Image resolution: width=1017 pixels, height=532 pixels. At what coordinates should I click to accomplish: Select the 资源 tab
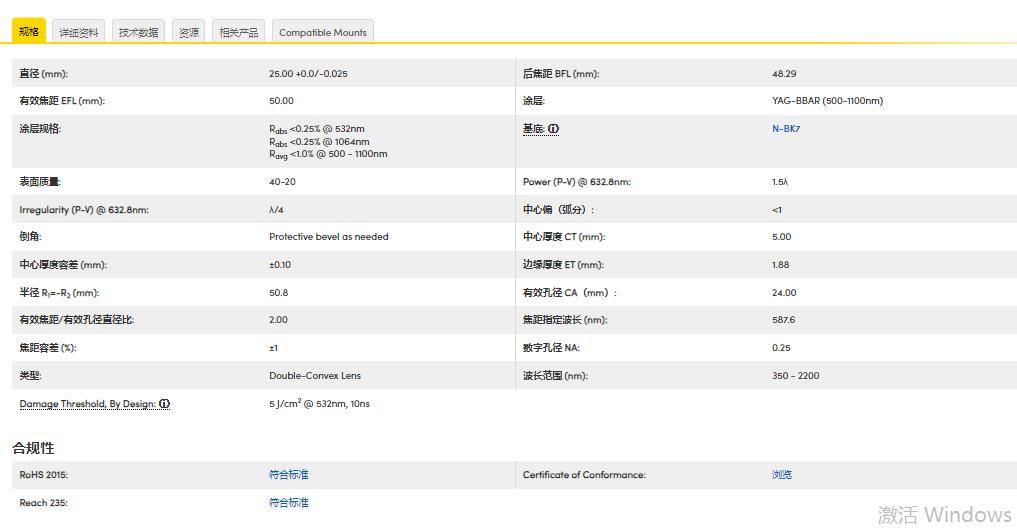click(x=188, y=32)
